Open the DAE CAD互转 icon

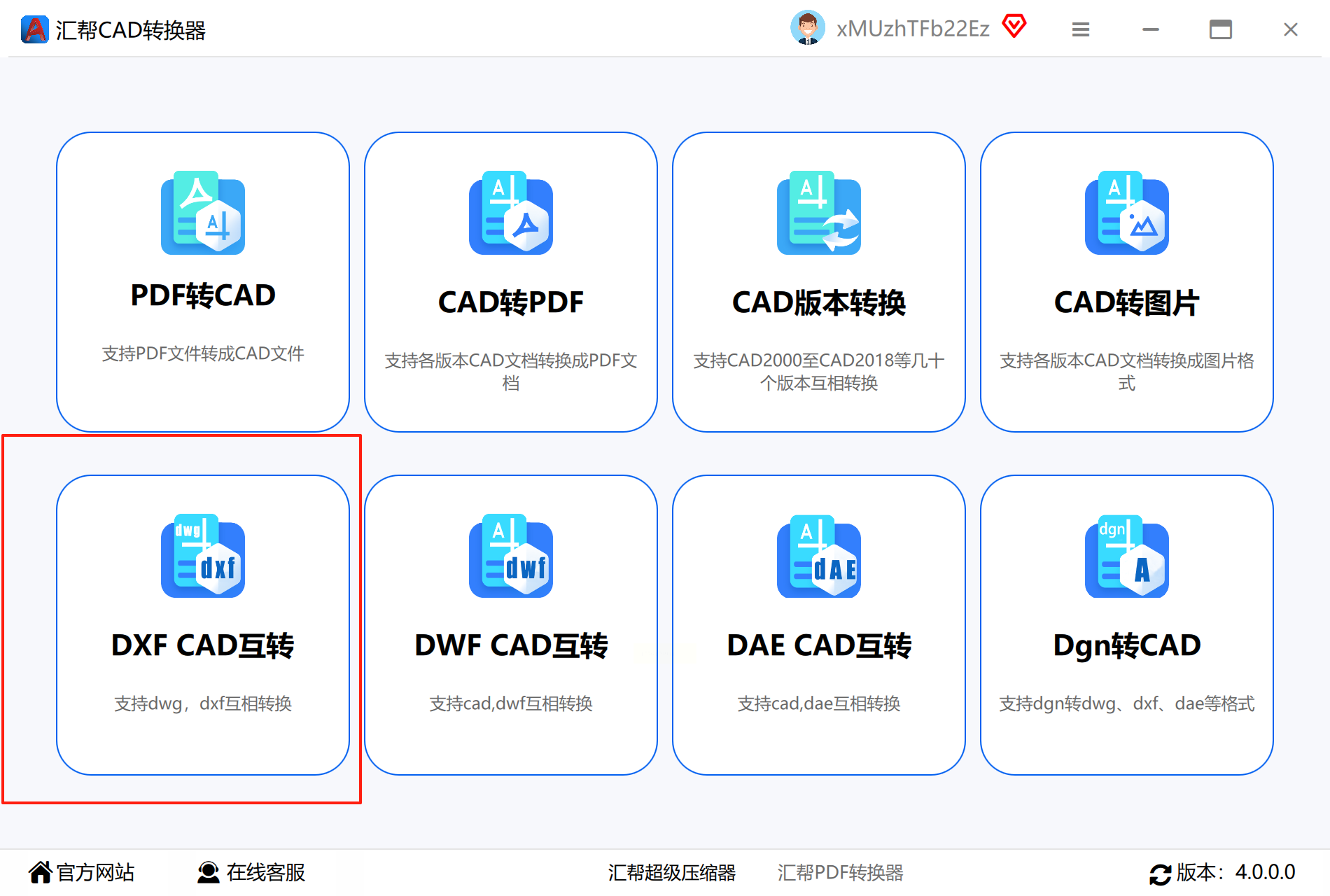819,556
